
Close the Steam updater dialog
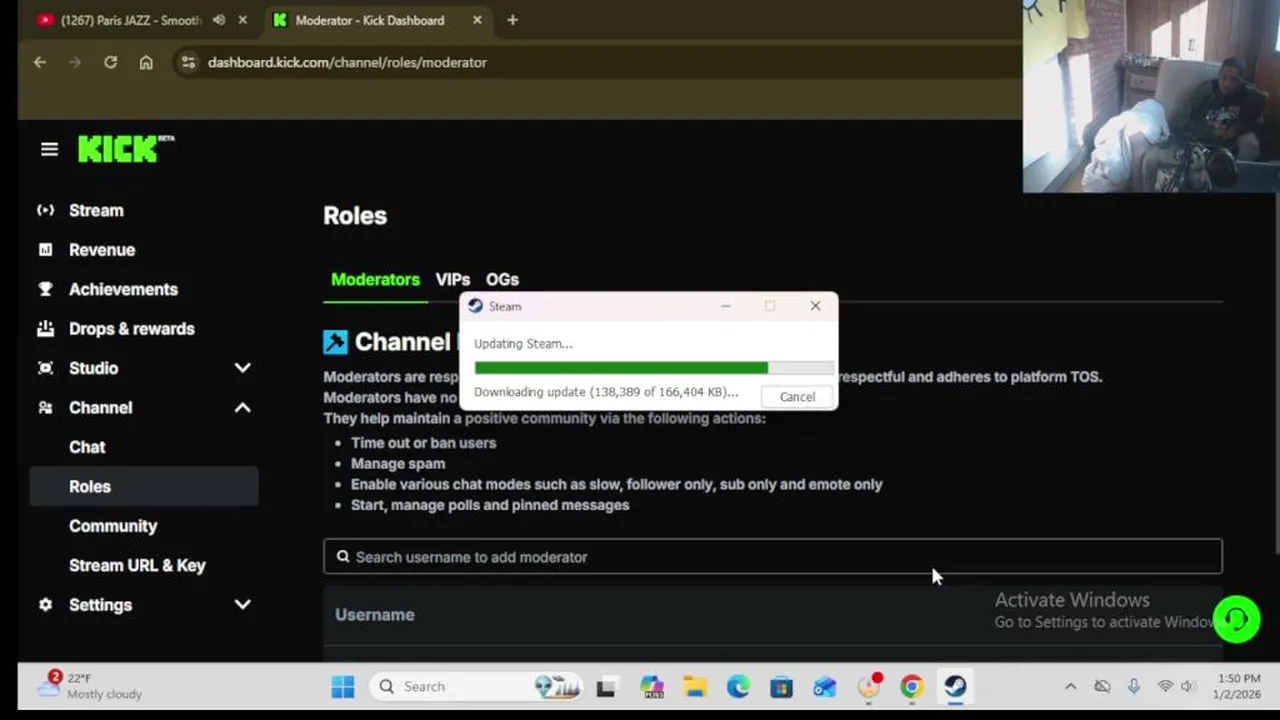pyautogui.click(x=815, y=306)
